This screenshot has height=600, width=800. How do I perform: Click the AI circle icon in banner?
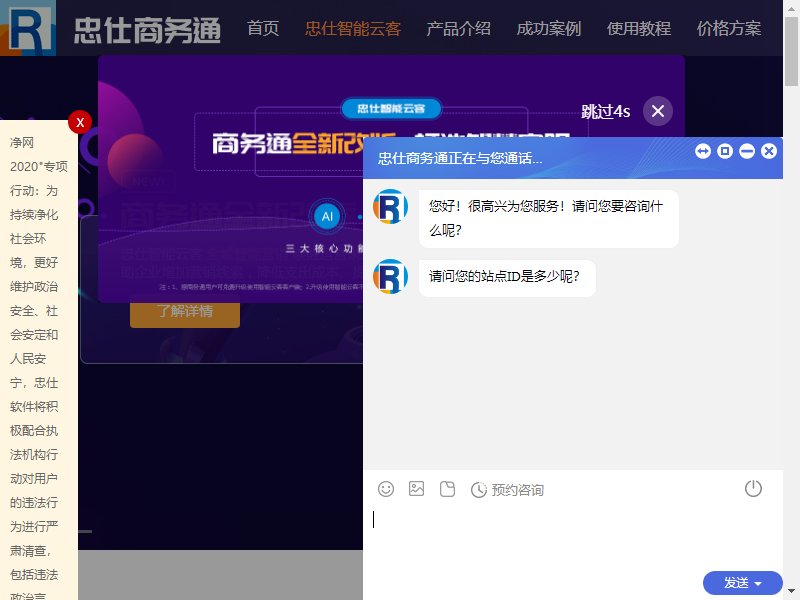tap(327, 216)
